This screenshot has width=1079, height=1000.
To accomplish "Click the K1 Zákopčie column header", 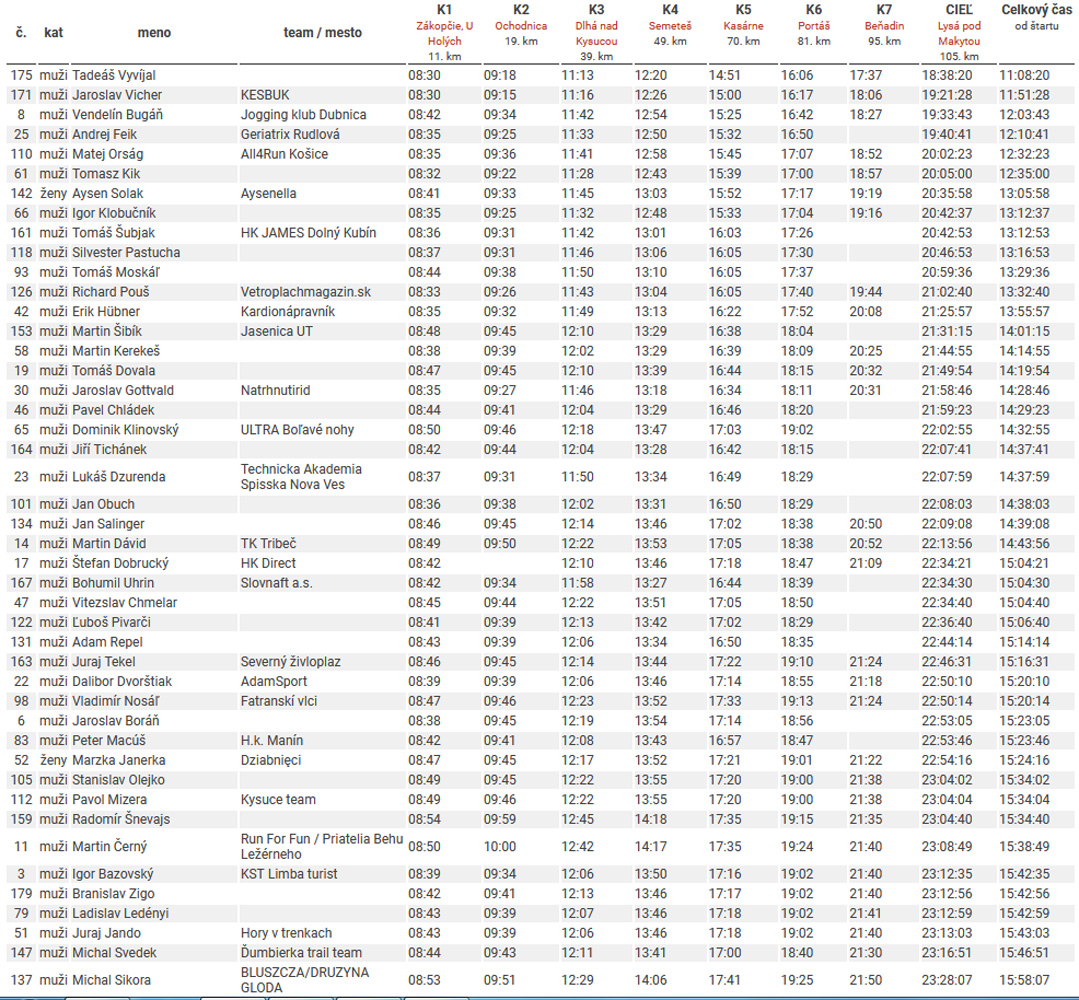I will (x=444, y=32).
